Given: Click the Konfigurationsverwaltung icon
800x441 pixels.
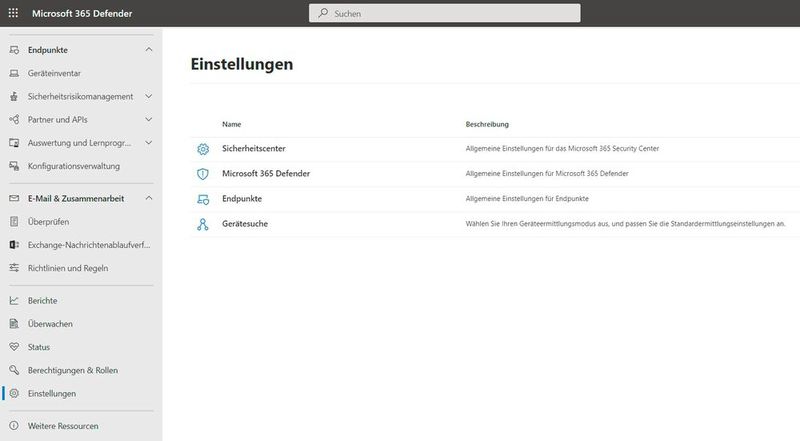Looking at the screenshot, I should (14, 166).
